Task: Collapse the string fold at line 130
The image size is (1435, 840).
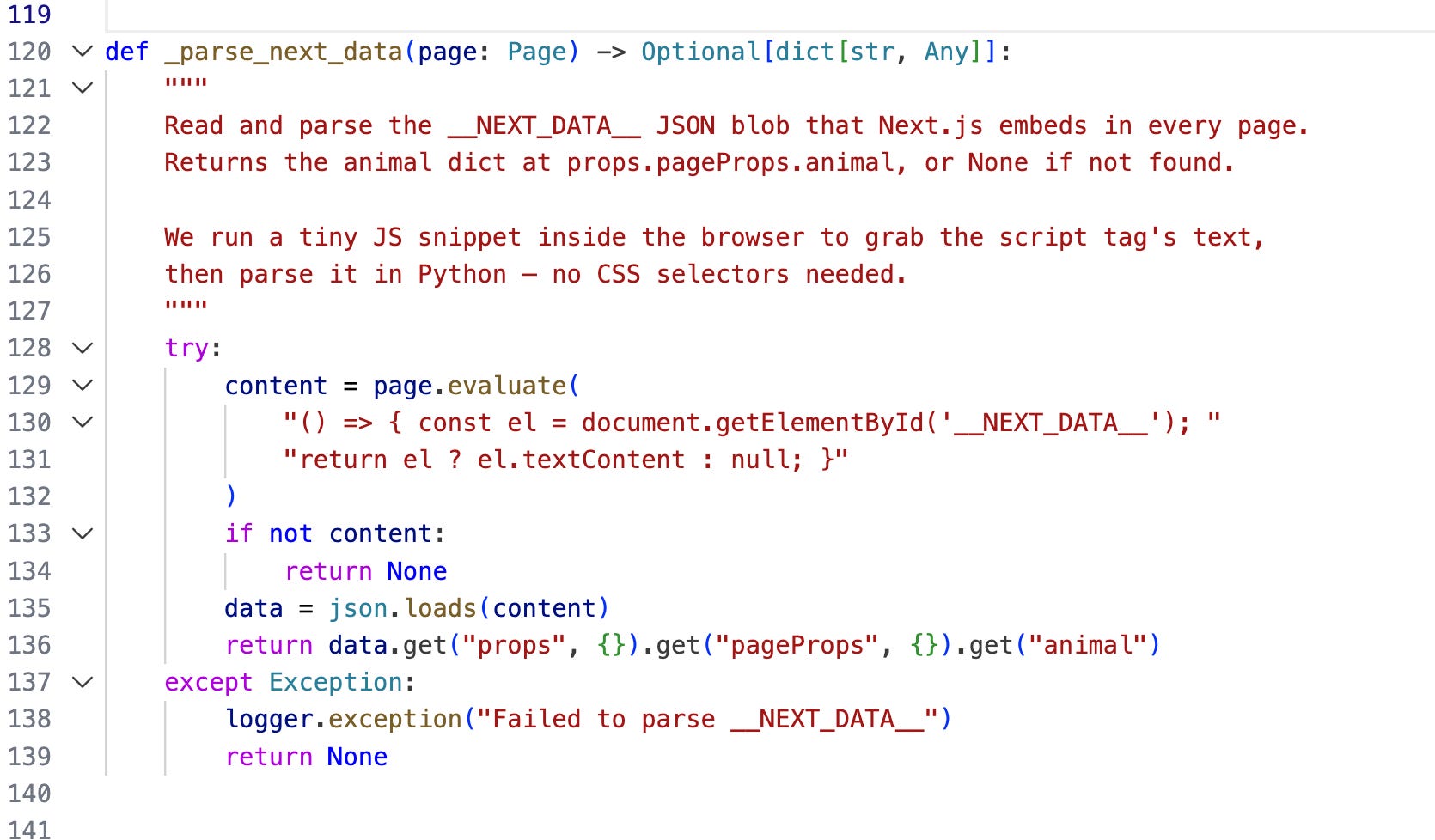Action: pos(82,423)
